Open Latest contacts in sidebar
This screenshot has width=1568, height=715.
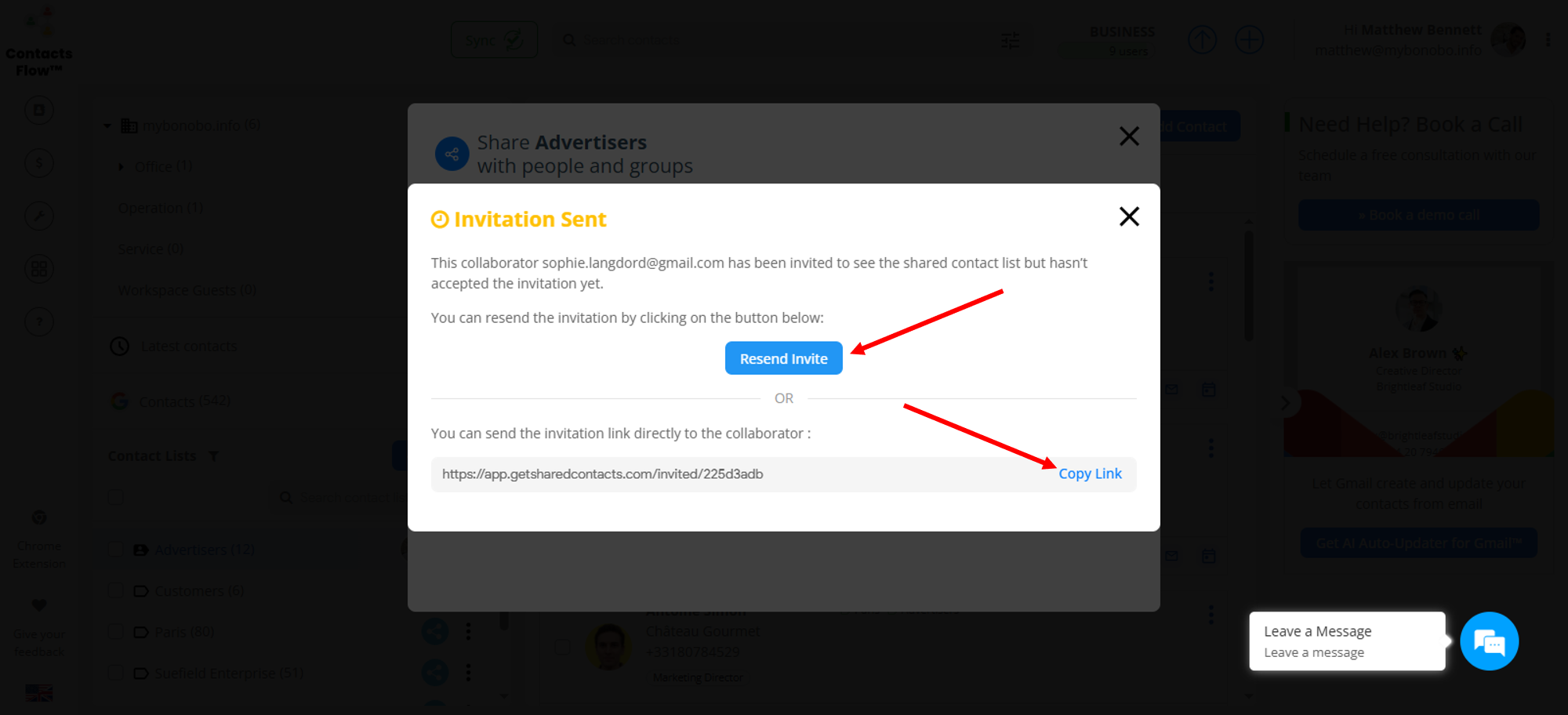coord(188,346)
